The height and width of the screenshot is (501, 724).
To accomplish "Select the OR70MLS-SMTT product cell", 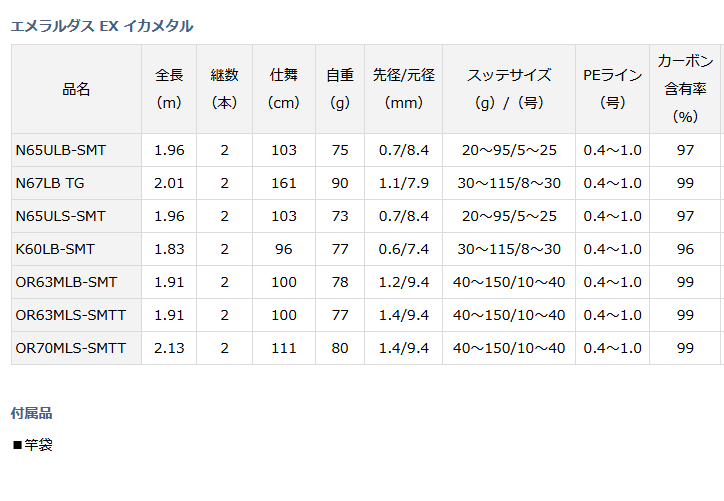I will pyautogui.click(x=77, y=348).
